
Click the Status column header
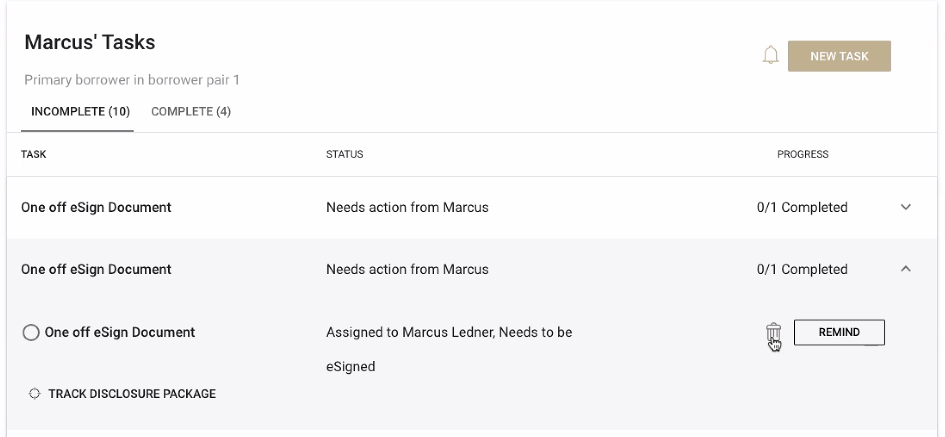tap(344, 155)
